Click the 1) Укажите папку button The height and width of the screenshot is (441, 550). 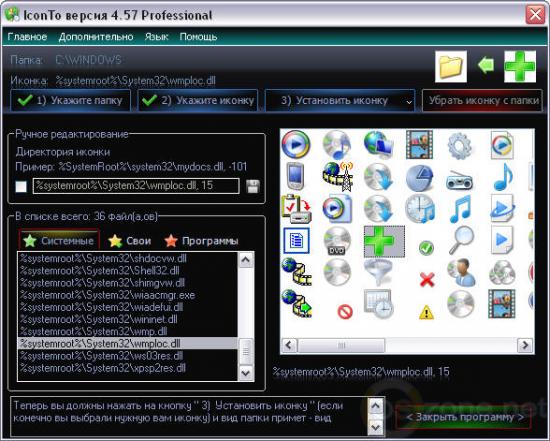tap(71, 100)
